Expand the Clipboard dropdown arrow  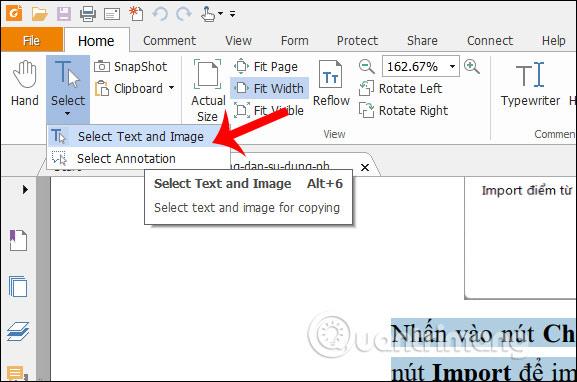pyautogui.click(x=171, y=88)
